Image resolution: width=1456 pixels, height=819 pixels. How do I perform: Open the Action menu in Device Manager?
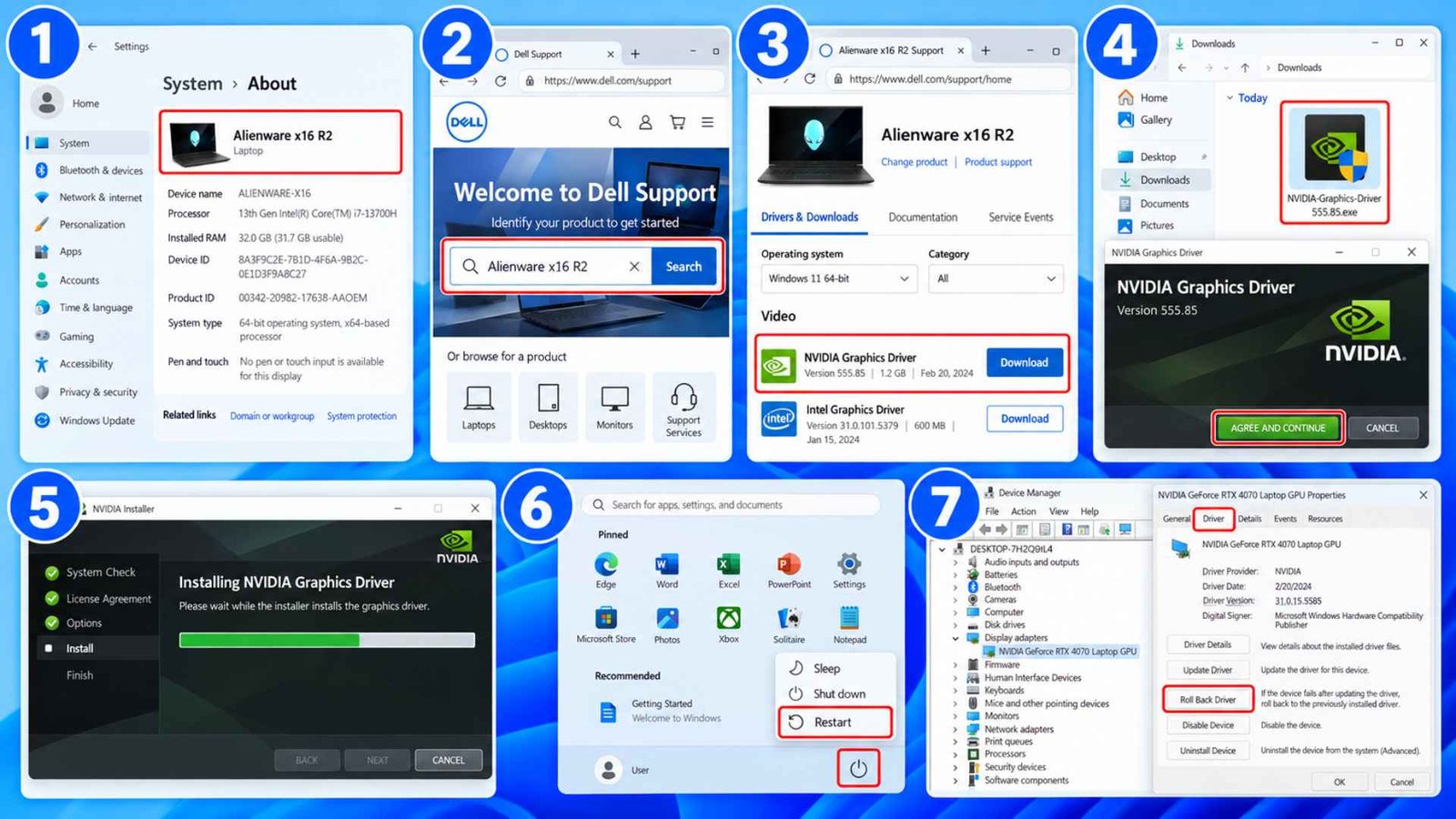1023,511
